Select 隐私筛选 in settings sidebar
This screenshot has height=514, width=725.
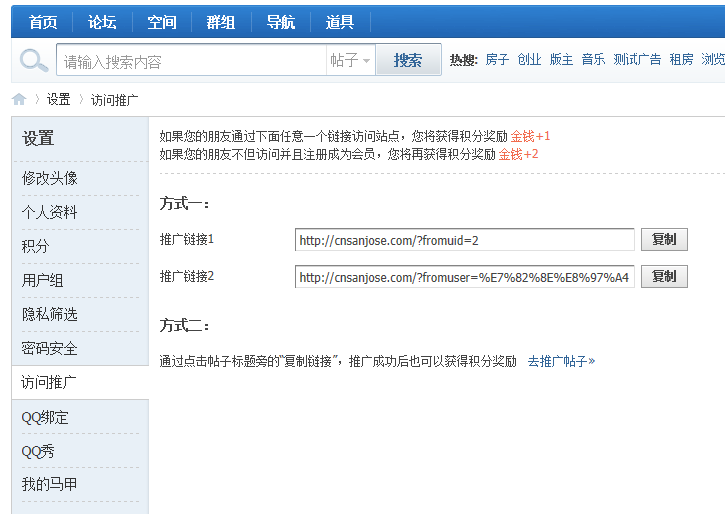pyautogui.click(x=49, y=315)
